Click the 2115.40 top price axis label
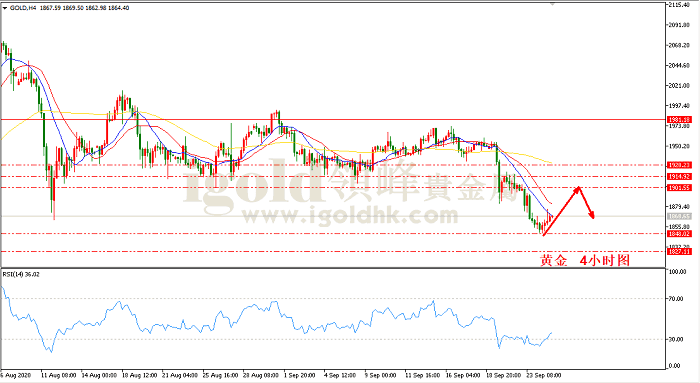This screenshot has height=383, width=700. click(x=679, y=5)
